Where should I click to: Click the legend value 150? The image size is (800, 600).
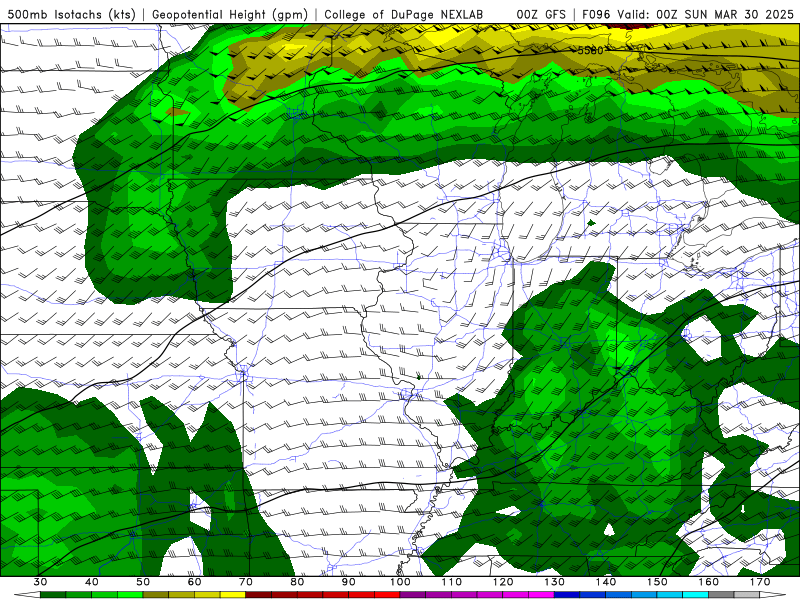pos(657,582)
